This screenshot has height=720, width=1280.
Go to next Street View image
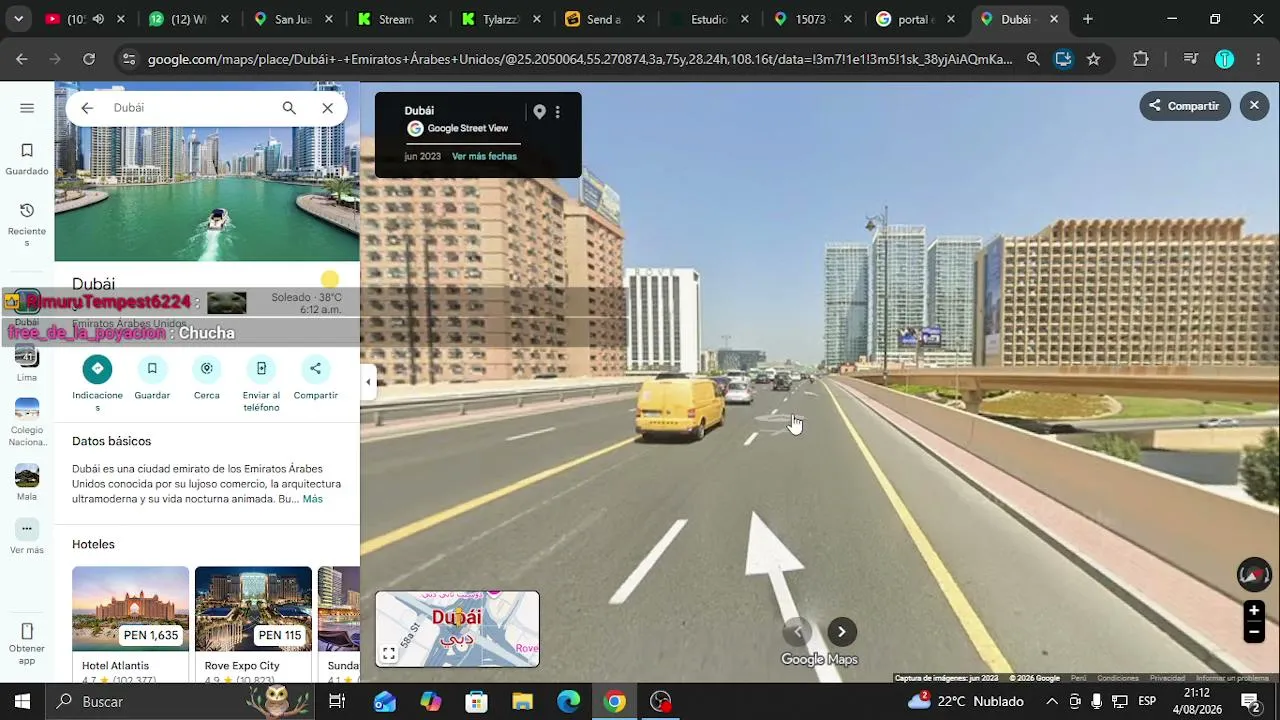[x=842, y=631]
